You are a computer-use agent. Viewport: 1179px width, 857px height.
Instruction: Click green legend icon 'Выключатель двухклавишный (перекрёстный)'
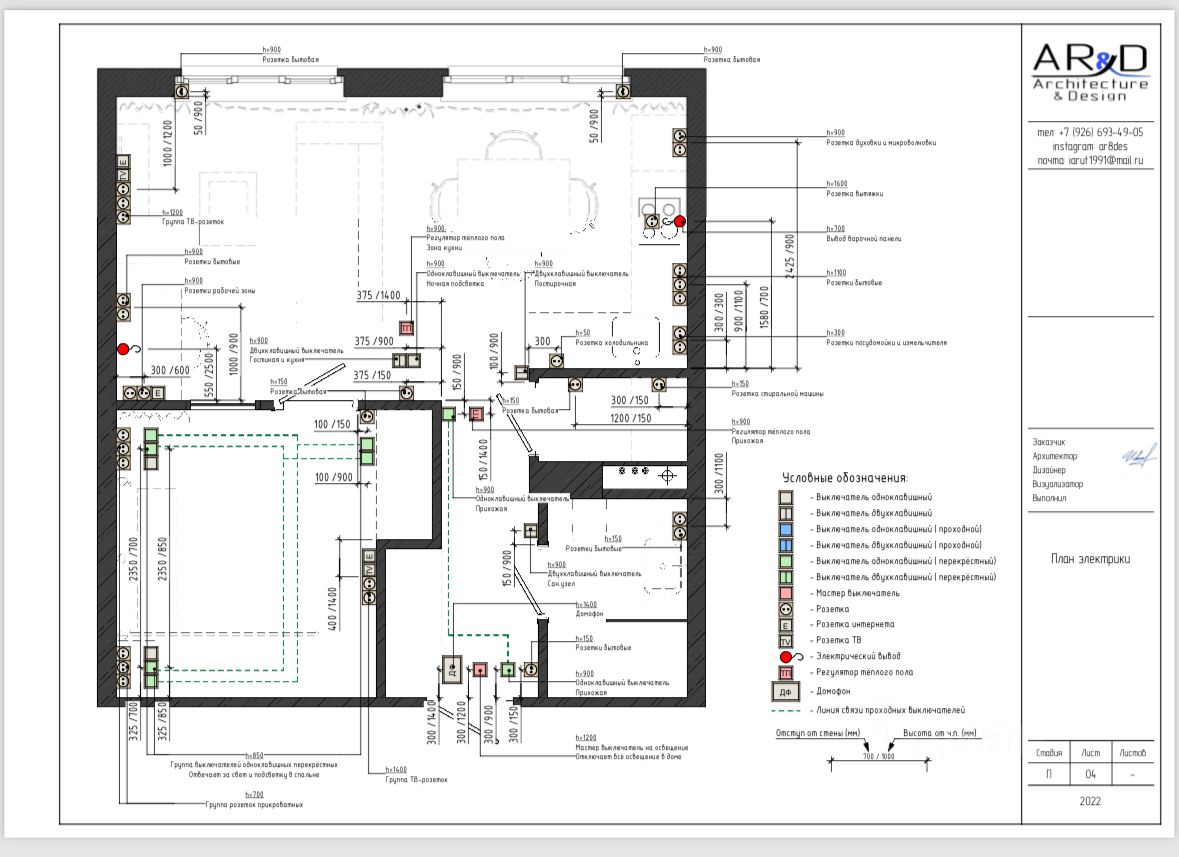pyautogui.click(x=785, y=577)
